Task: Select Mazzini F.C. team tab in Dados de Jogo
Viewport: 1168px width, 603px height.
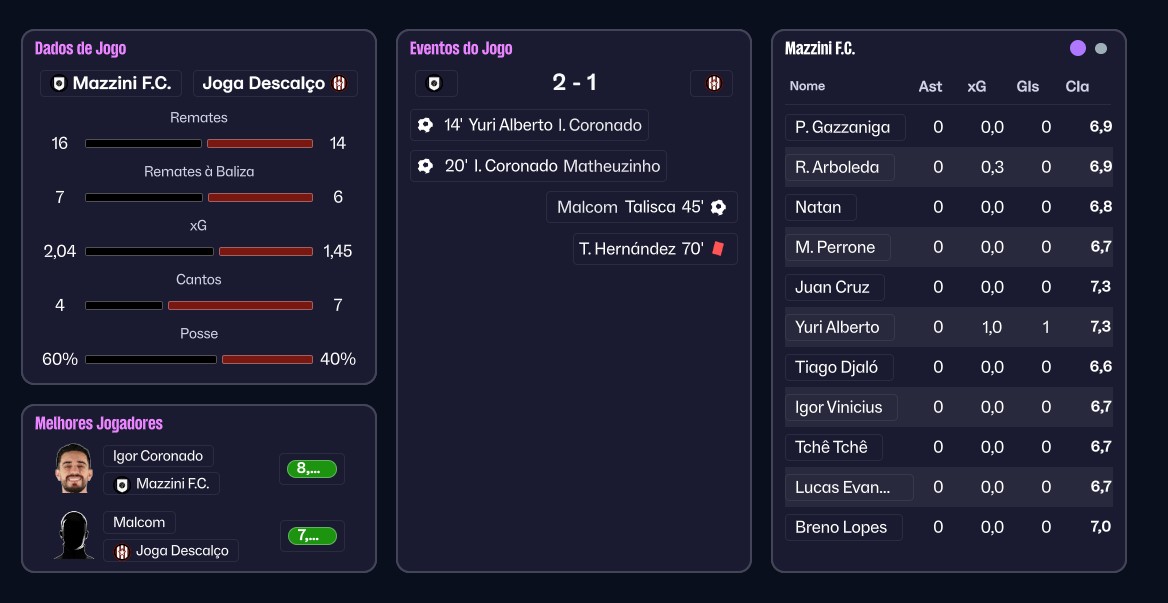Action: [x=112, y=83]
